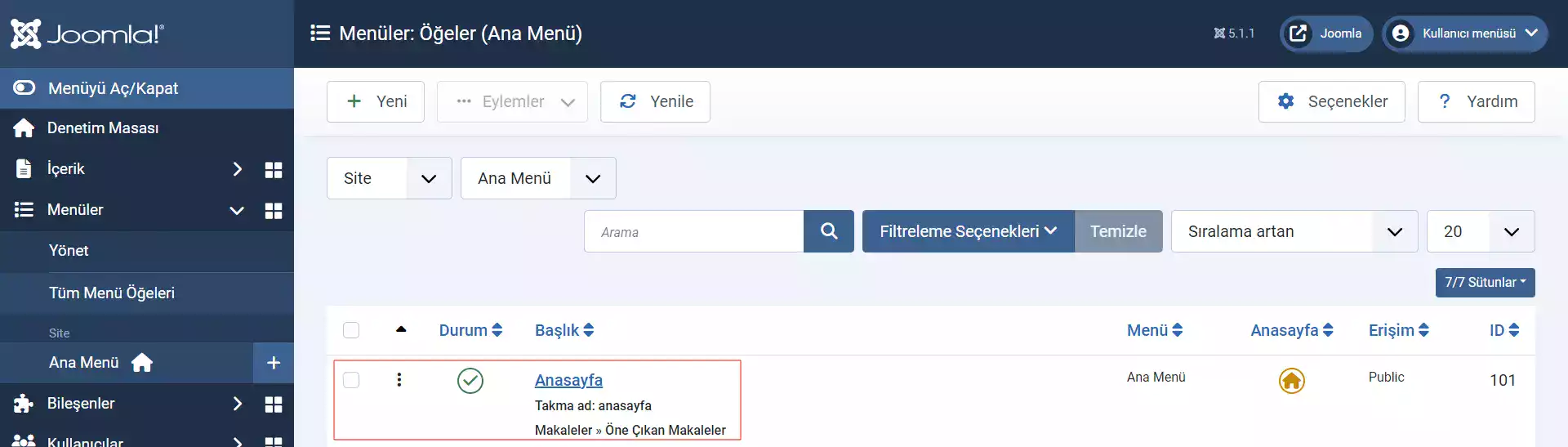Screen dimensions: 1568x447
Task: Click the Joomla version 5.1.1 indicator
Action: tap(1234, 34)
